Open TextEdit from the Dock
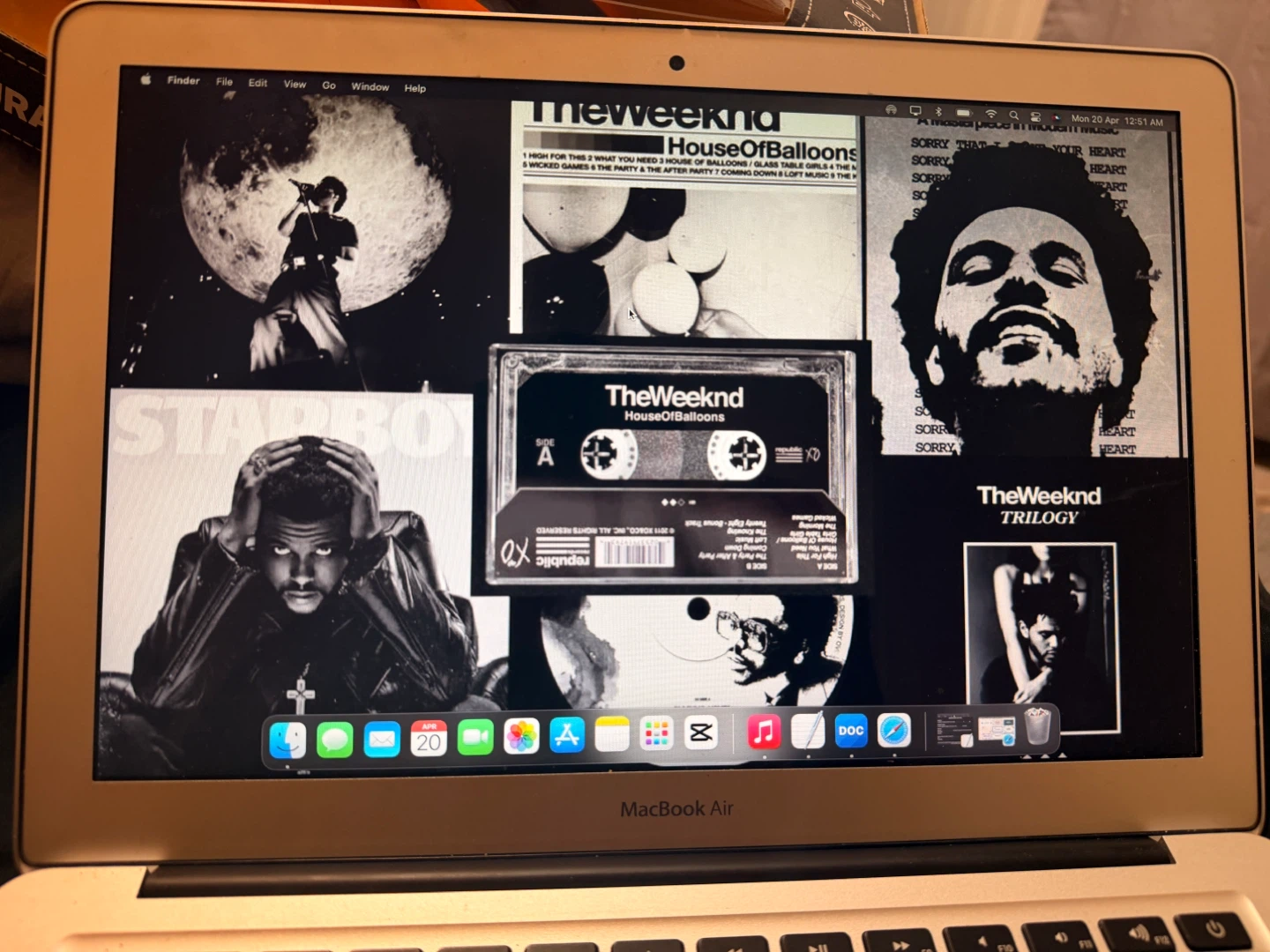Screen dimensions: 1270x952 click(808, 731)
